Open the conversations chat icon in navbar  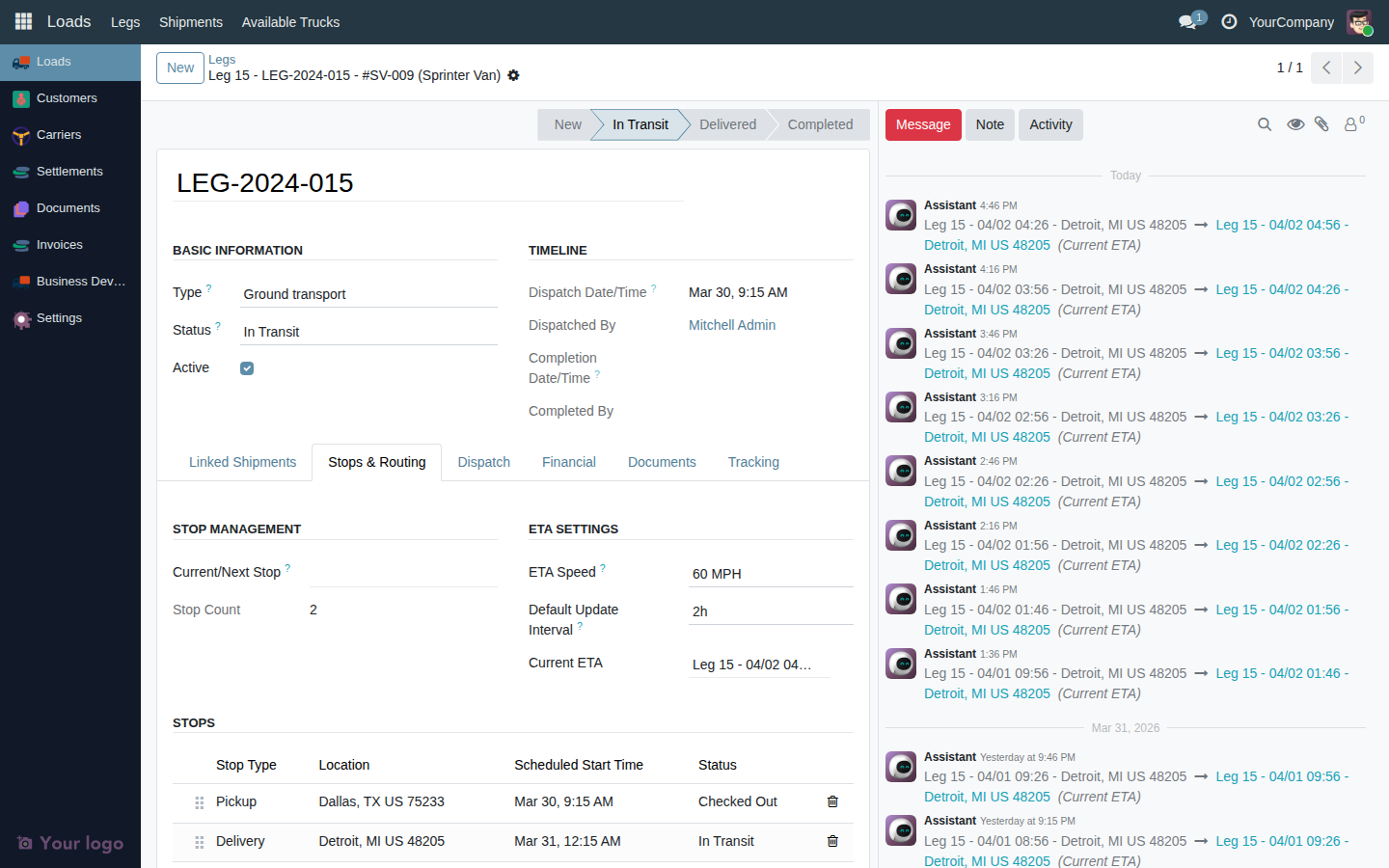tap(1188, 21)
